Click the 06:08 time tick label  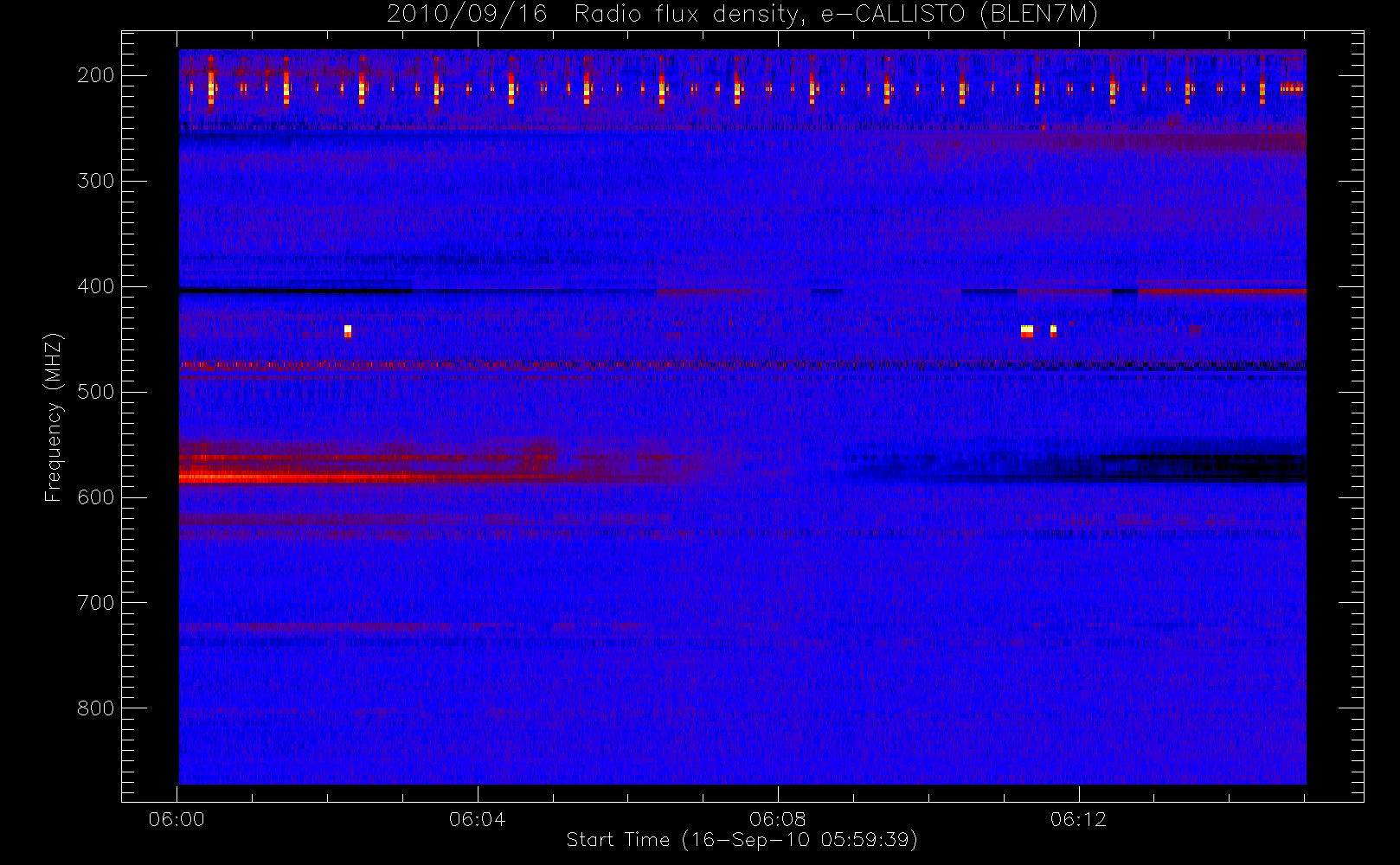pos(778,819)
